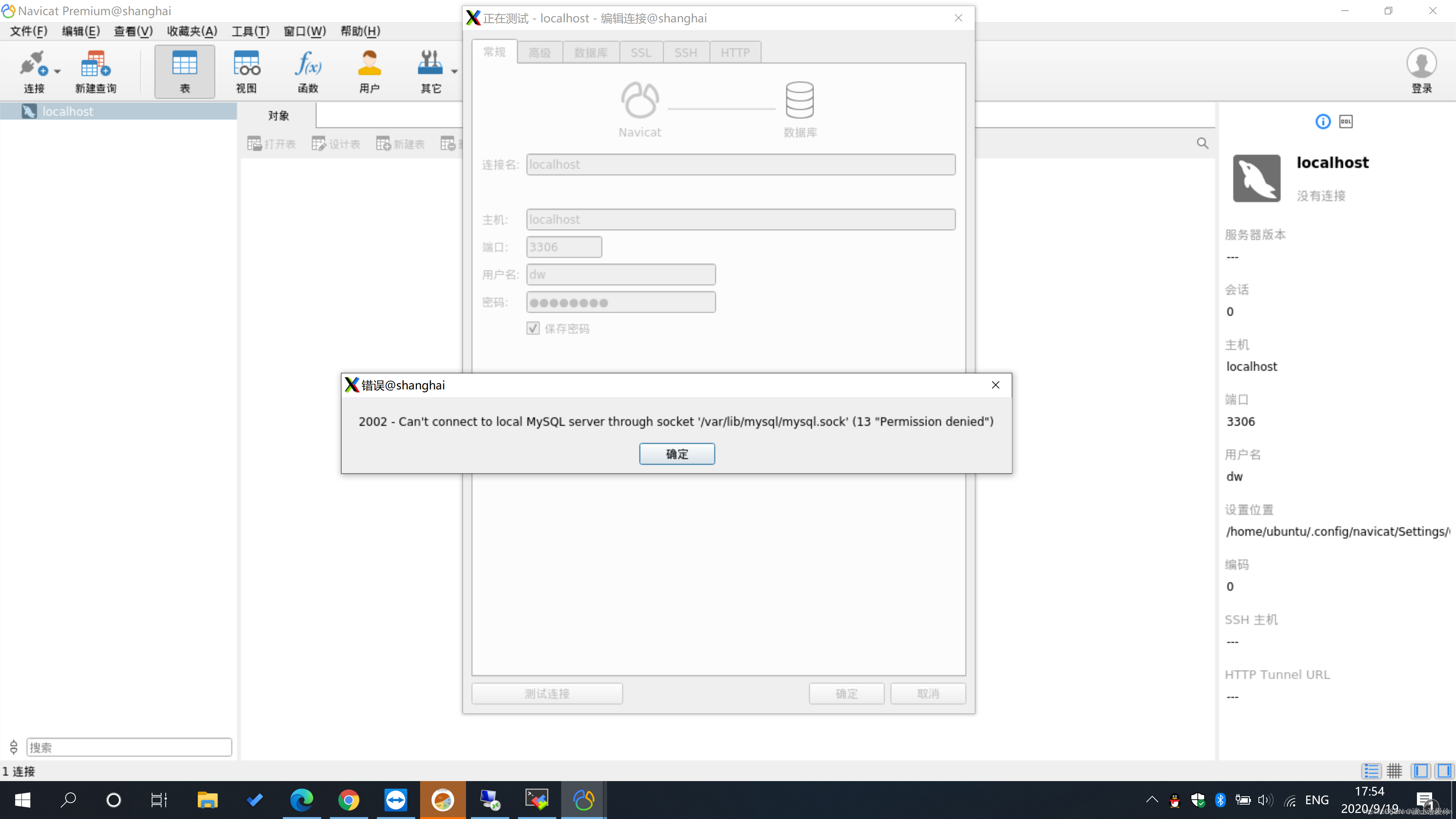Click the 新建表 (New Table) button
This screenshot has height=819, width=1456.
[400, 144]
